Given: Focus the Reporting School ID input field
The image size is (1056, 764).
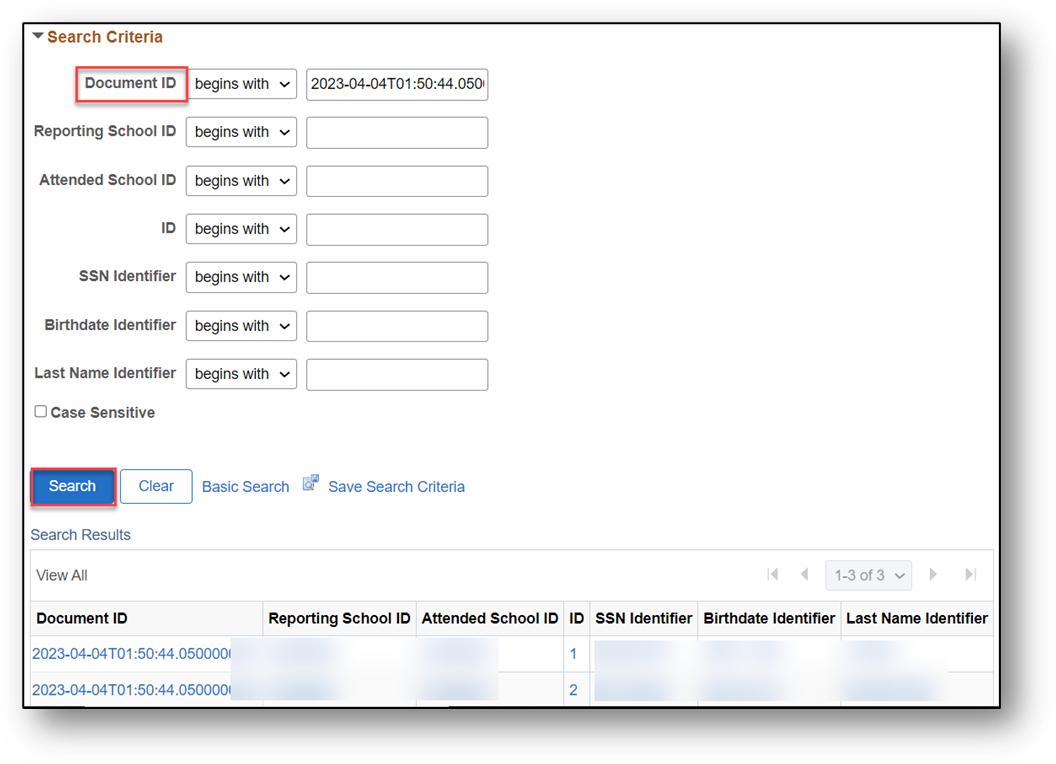Looking at the screenshot, I should [x=397, y=133].
